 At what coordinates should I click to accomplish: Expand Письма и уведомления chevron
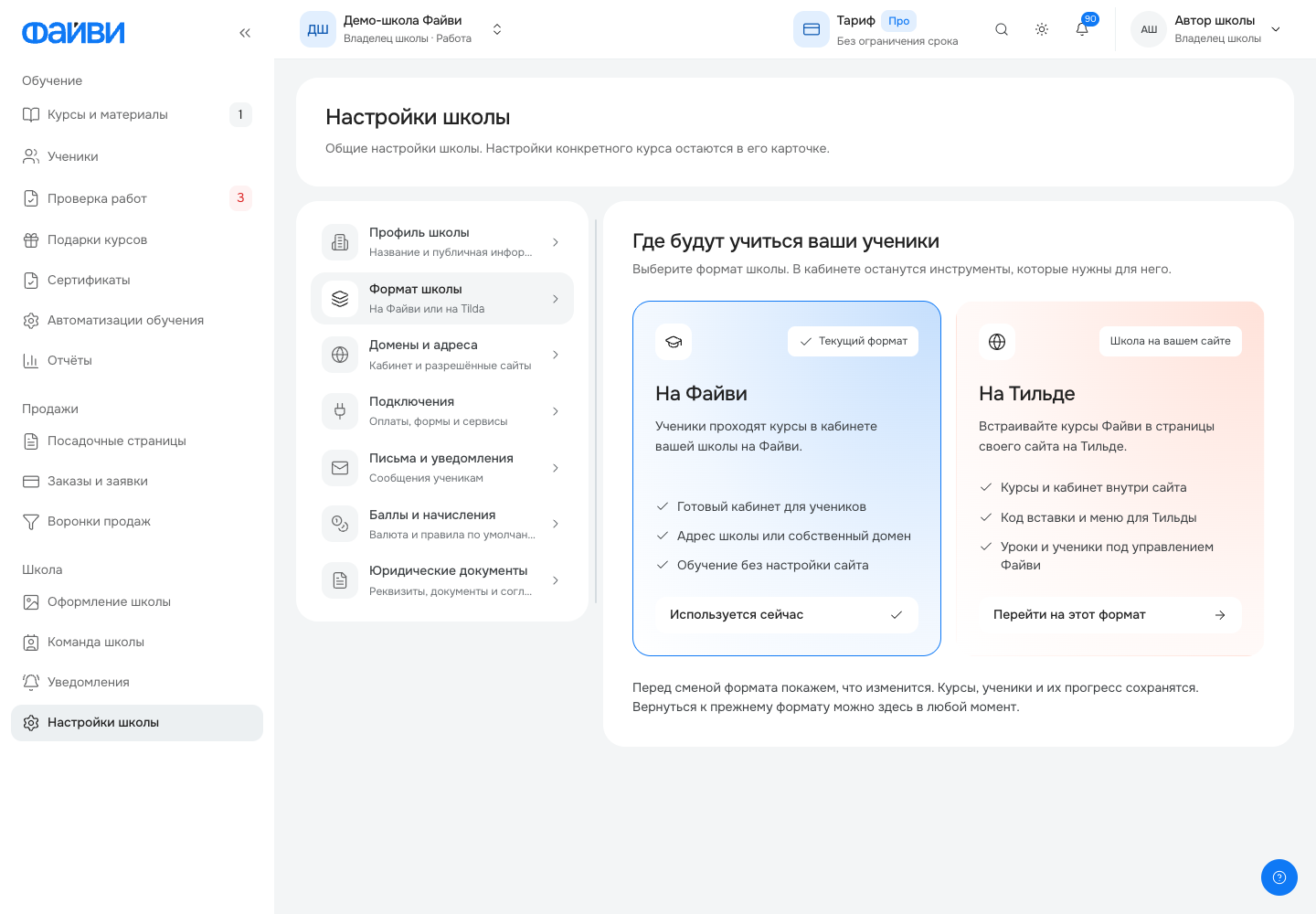coord(556,468)
